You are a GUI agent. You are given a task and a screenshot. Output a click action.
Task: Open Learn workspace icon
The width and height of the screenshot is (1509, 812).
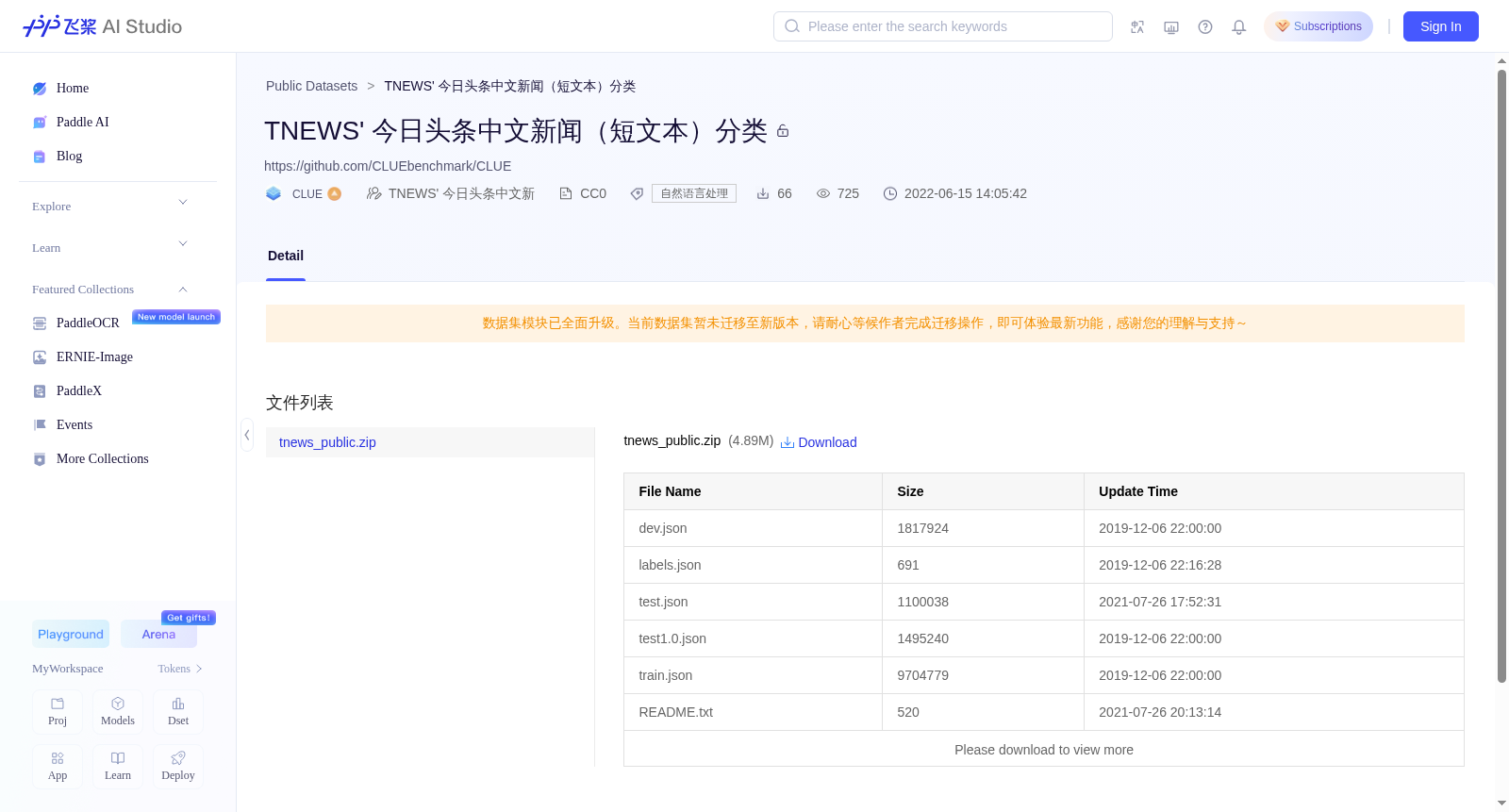click(118, 767)
